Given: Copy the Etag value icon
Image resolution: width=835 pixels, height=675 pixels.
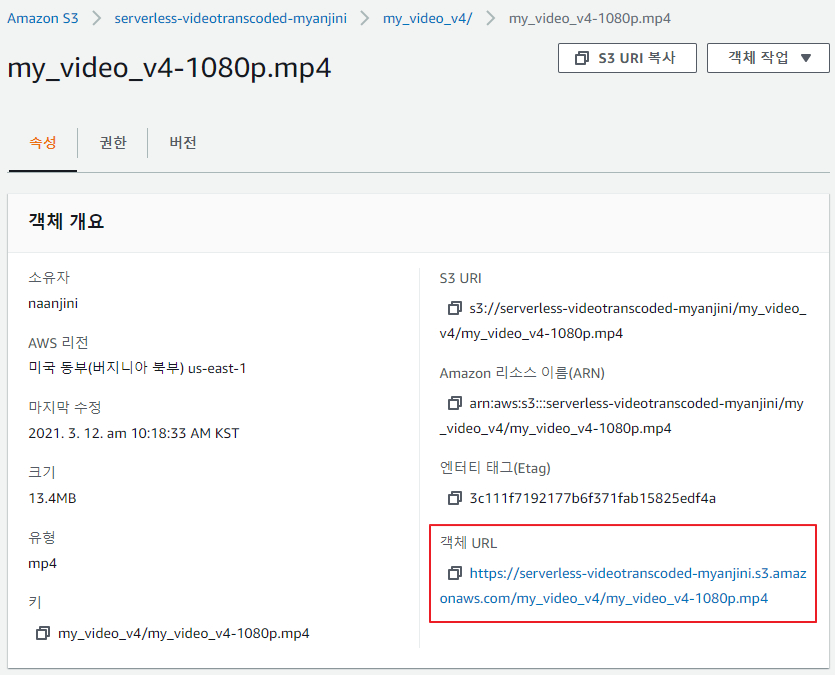Looking at the screenshot, I should (x=454, y=498).
